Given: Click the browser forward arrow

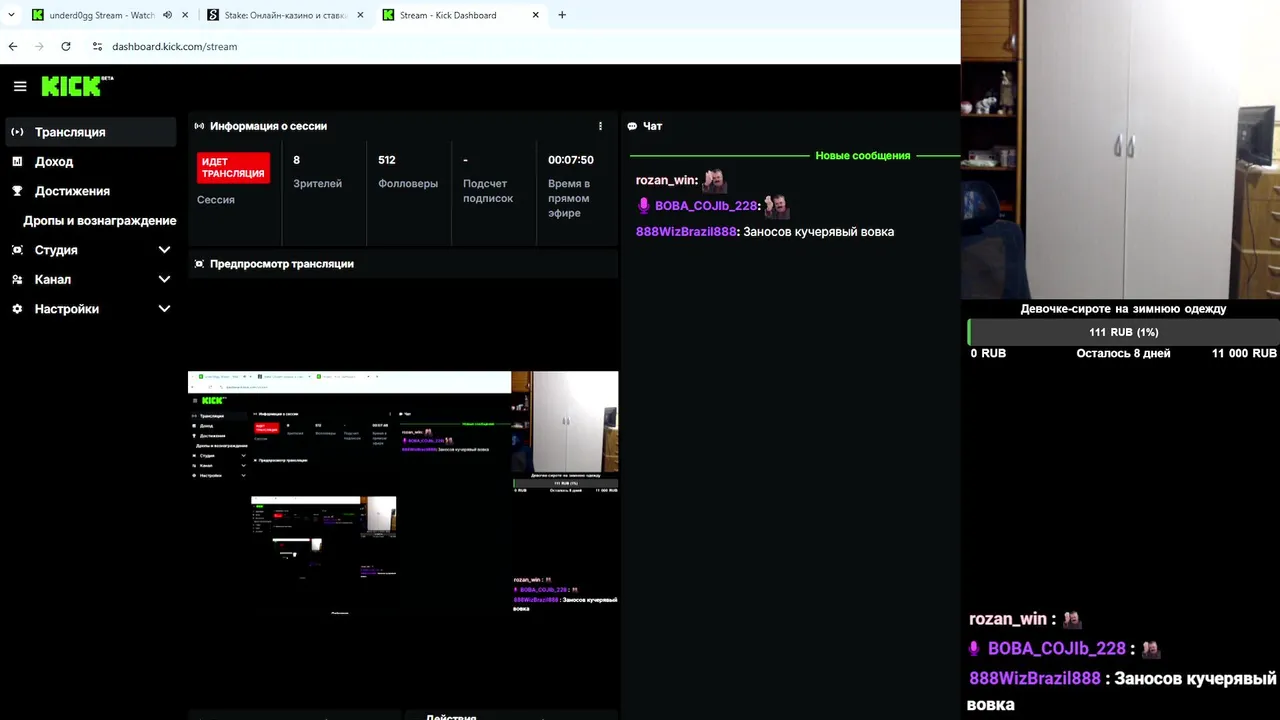Looking at the screenshot, I should coord(39,46).
